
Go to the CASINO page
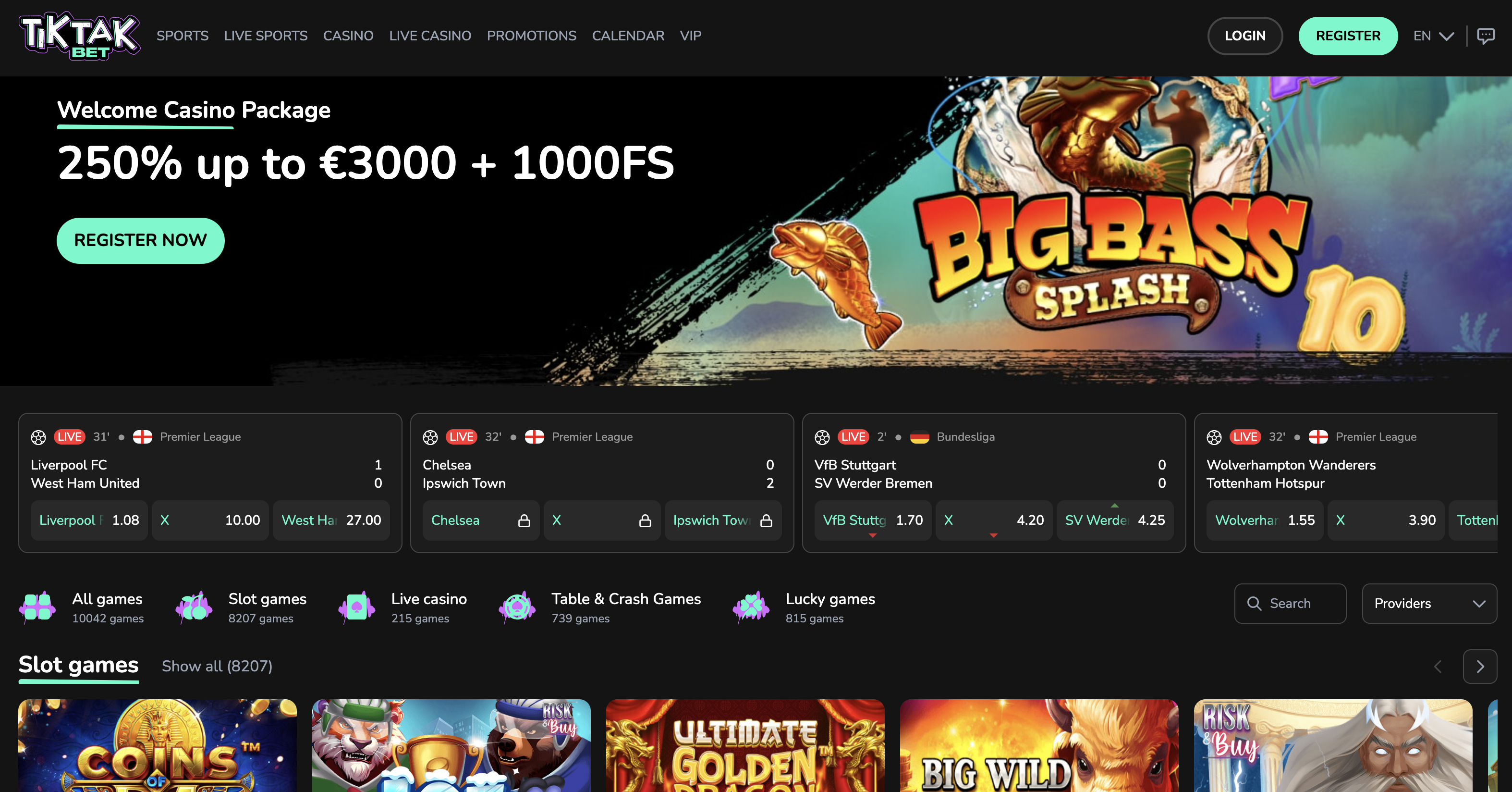pyautogui.click(x=348, y=36)
